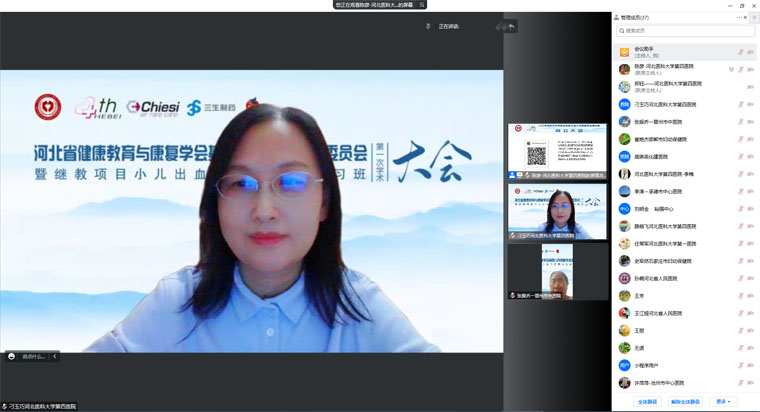The height and width of the screenshot is (412, 760).
Task: Click the thumbnail layout switch icon
Action: pyautogui.click(x=497, y=26)
